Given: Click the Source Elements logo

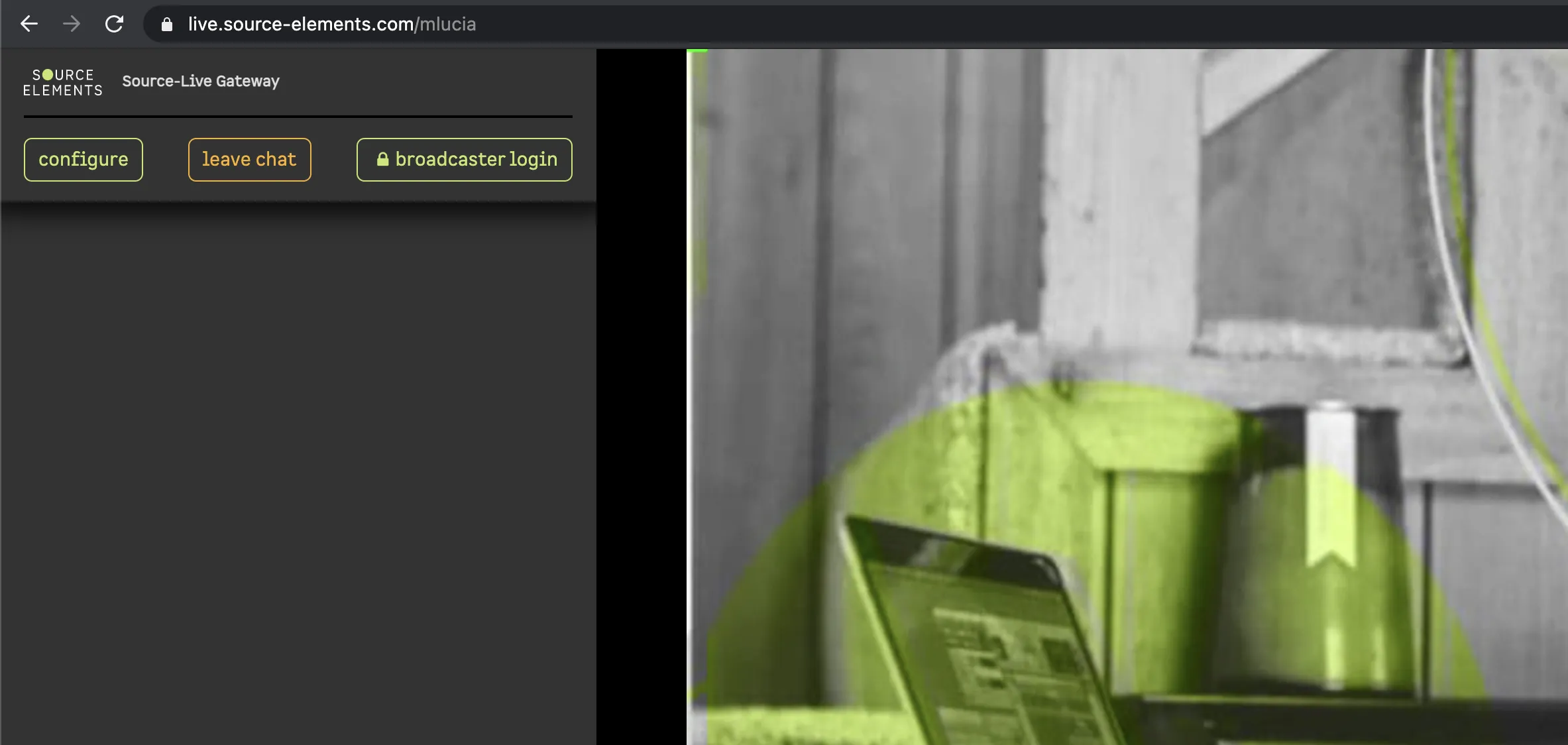Looking at the screenshot, I should pos(63,82).
